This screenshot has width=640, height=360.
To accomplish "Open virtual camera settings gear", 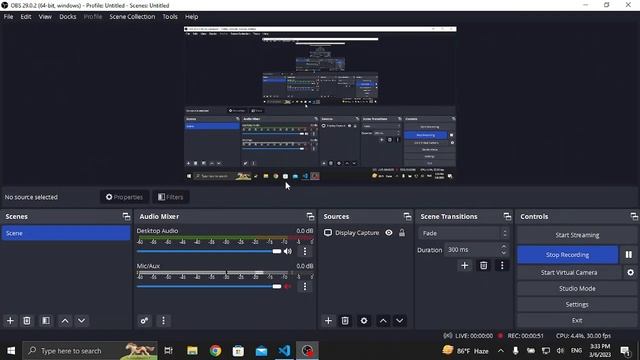I will pyautogui.click(x=630, y=272).
